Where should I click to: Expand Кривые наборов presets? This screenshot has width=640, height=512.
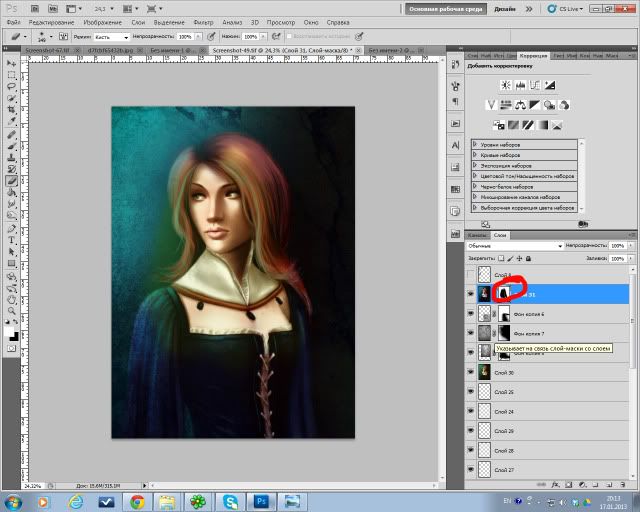[475, 155]
